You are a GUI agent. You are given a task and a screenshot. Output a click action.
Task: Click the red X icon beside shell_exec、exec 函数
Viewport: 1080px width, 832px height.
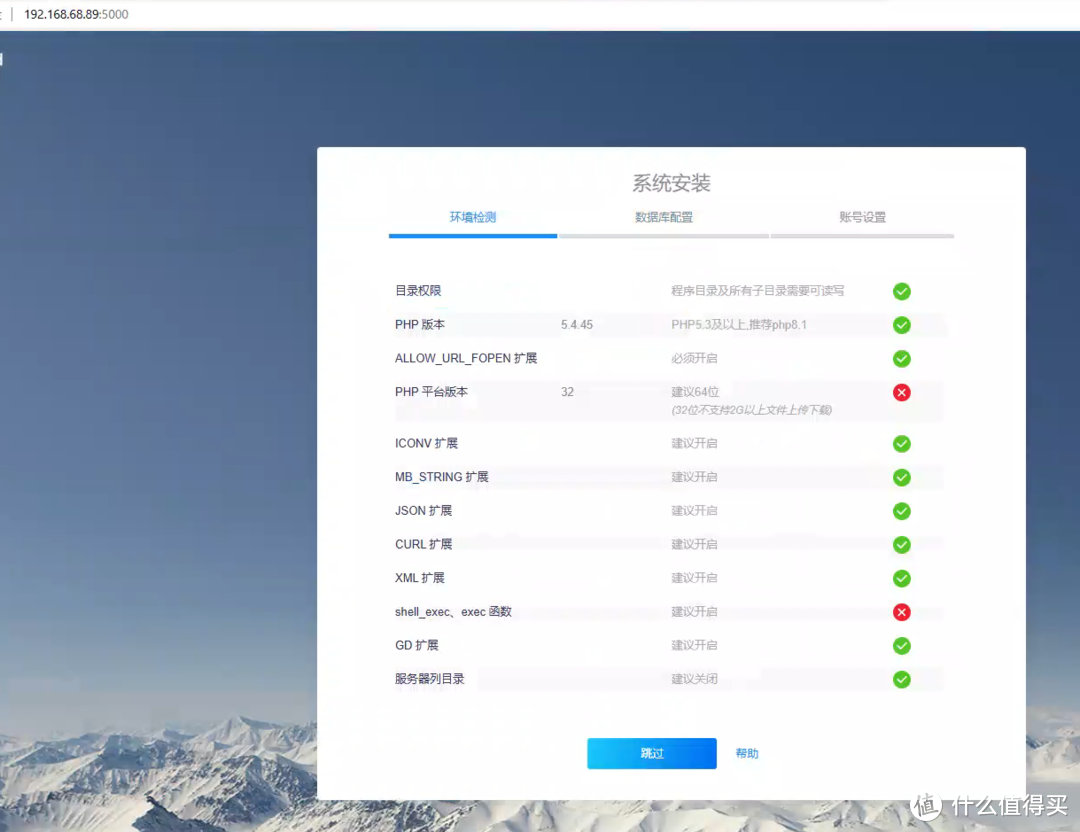coord(901,612)
